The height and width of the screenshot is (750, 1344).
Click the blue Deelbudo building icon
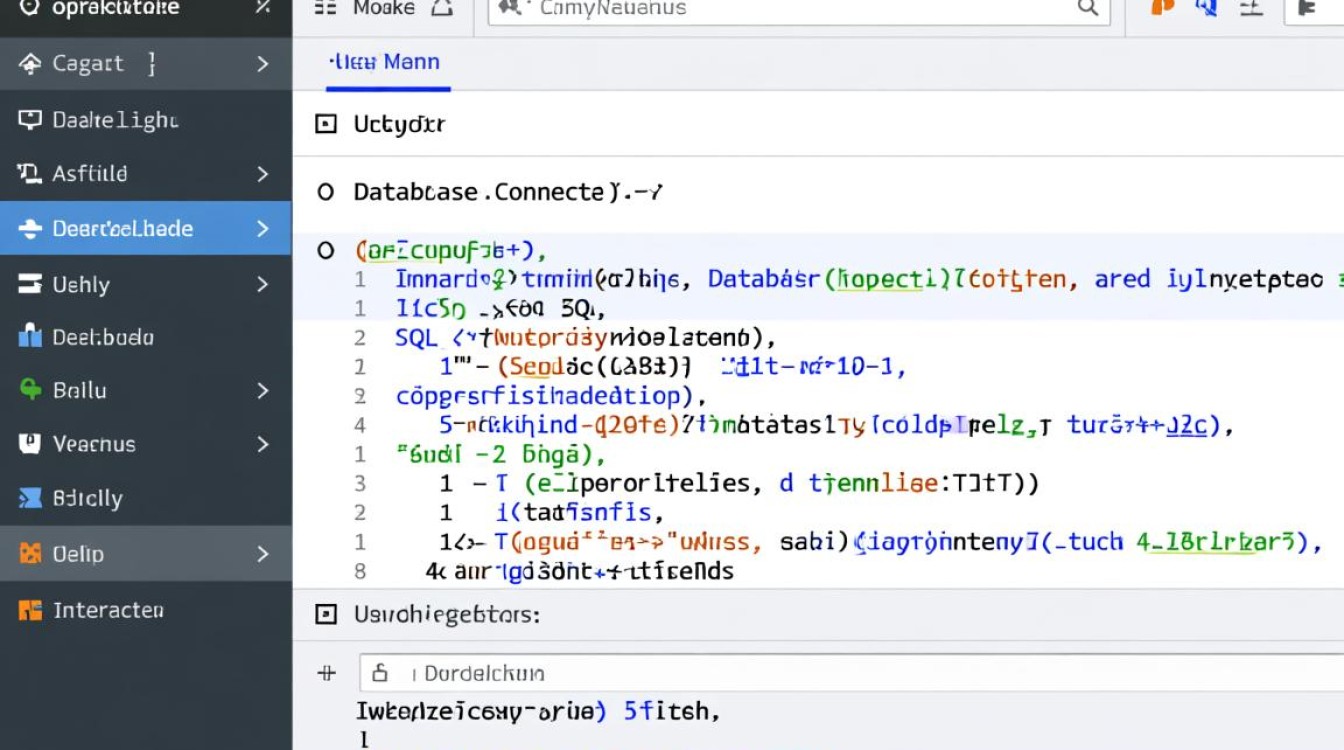(x=30, y=337)
